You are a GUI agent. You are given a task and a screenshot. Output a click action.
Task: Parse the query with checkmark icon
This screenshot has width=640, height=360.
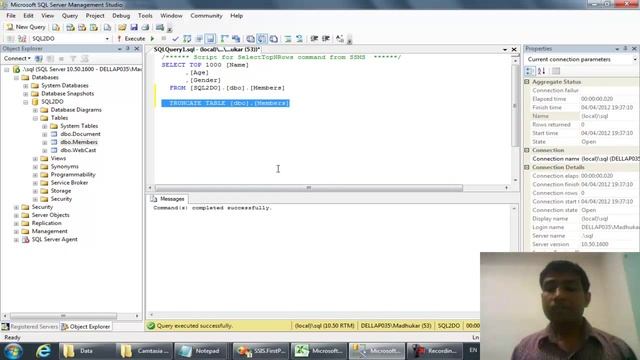coord(176,39)
